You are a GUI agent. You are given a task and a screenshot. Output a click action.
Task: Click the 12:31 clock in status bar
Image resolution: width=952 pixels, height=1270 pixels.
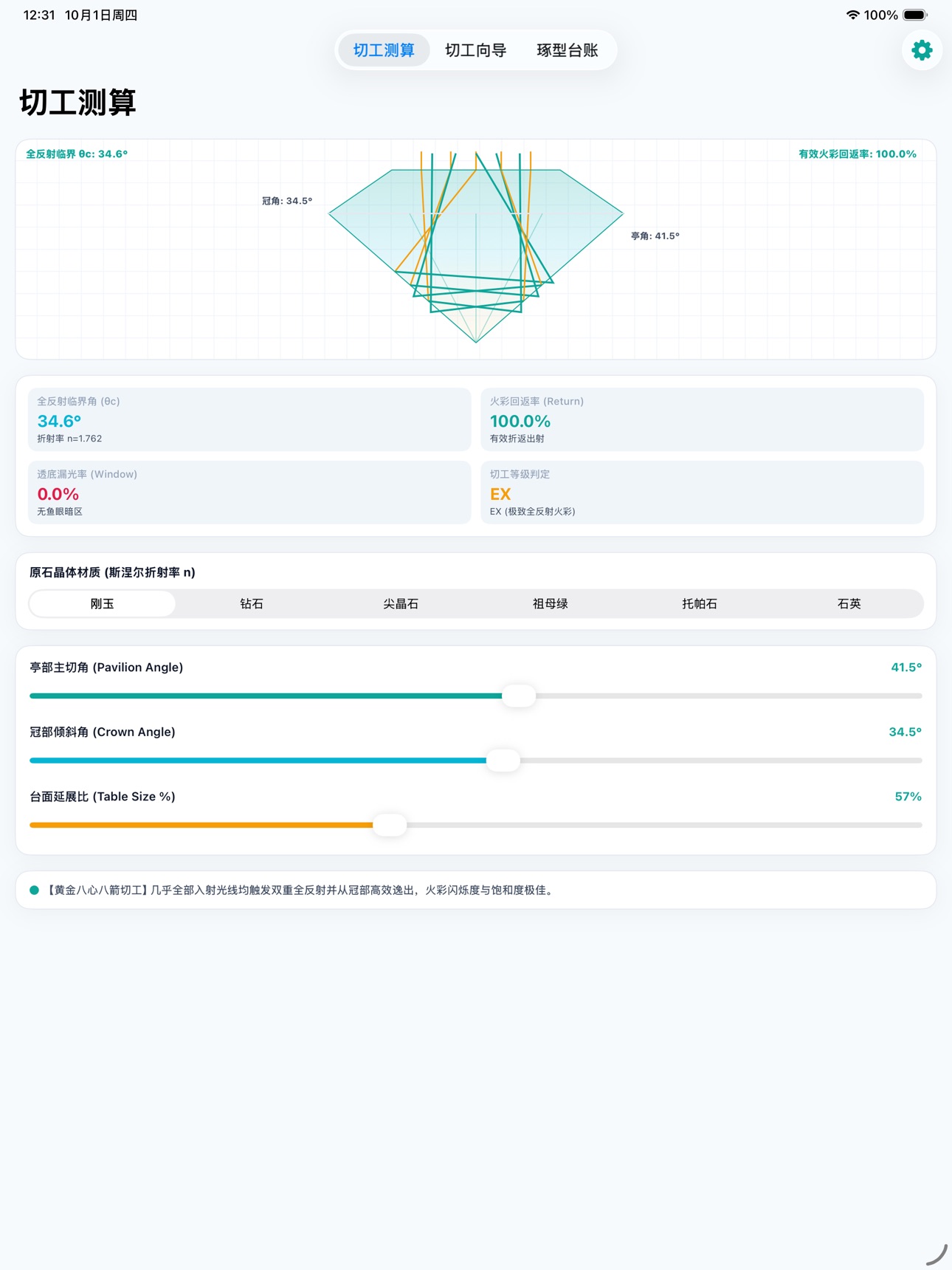pos(39,15)
